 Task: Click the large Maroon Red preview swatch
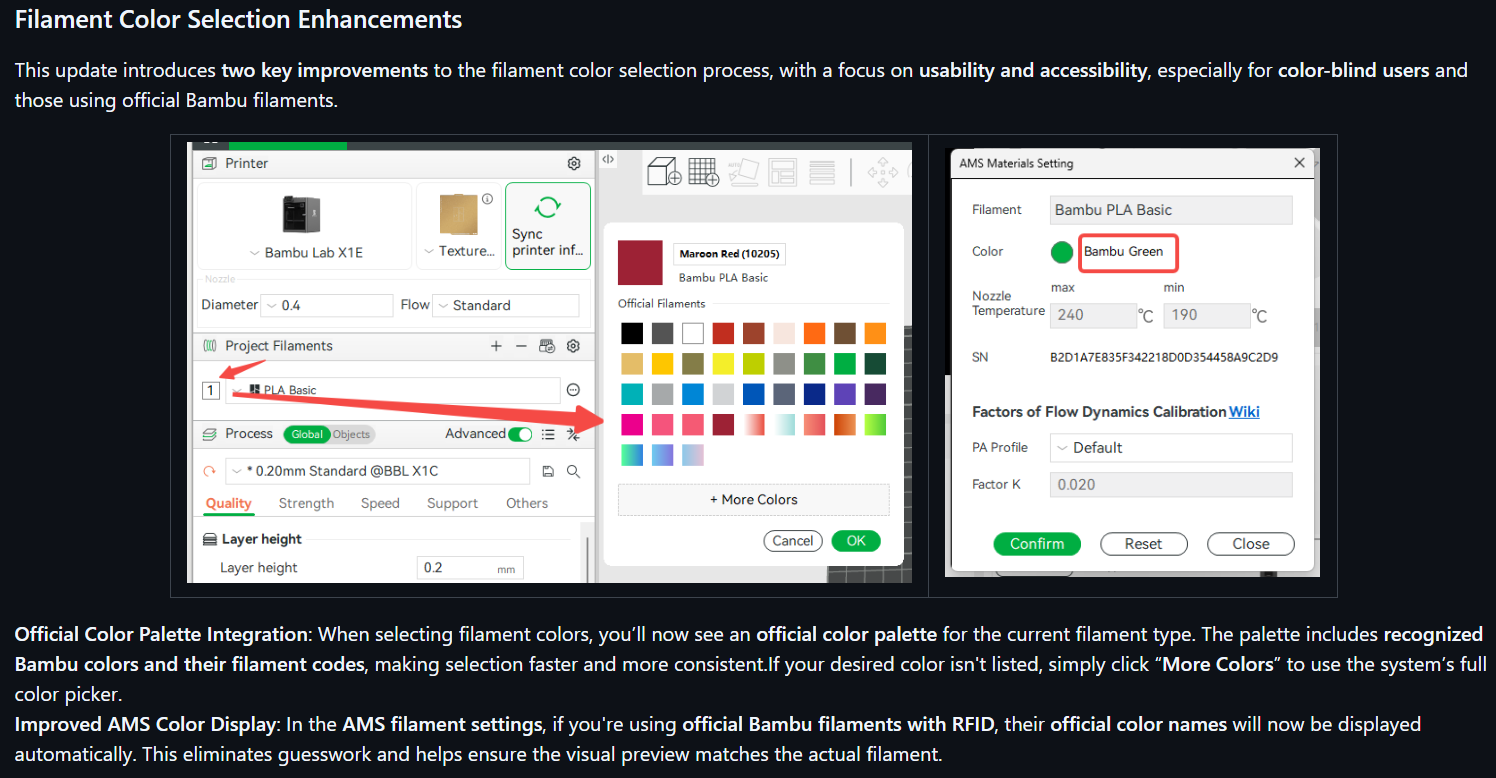click(640, 263)
